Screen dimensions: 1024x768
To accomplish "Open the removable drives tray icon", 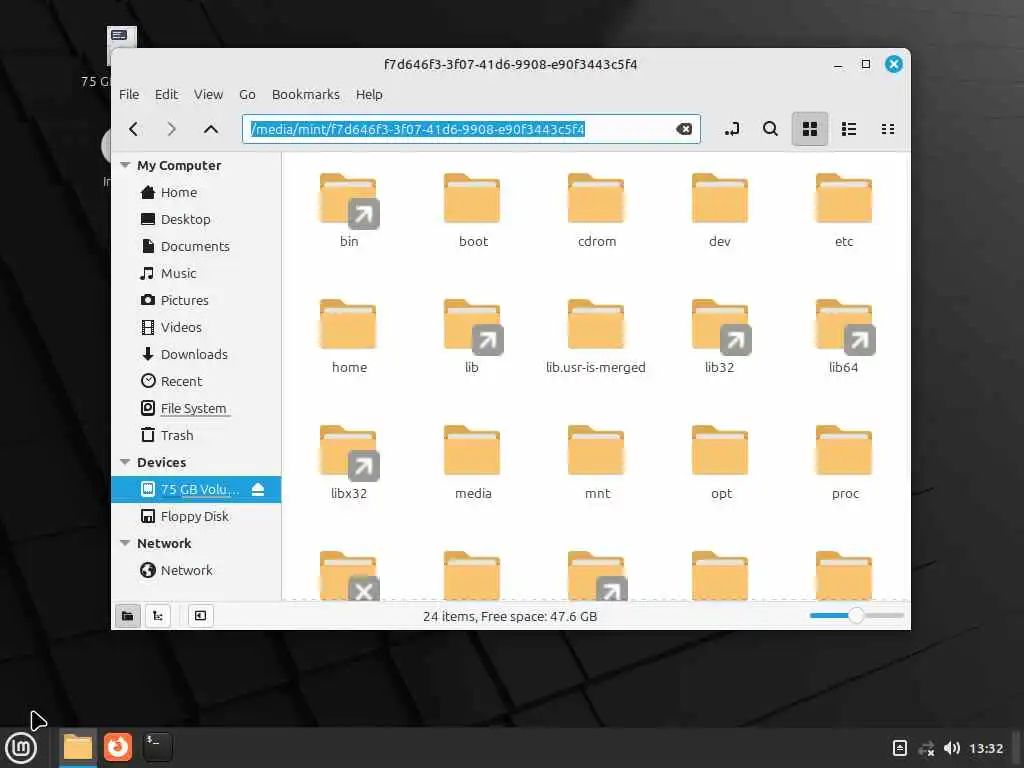I will point(899,748).
